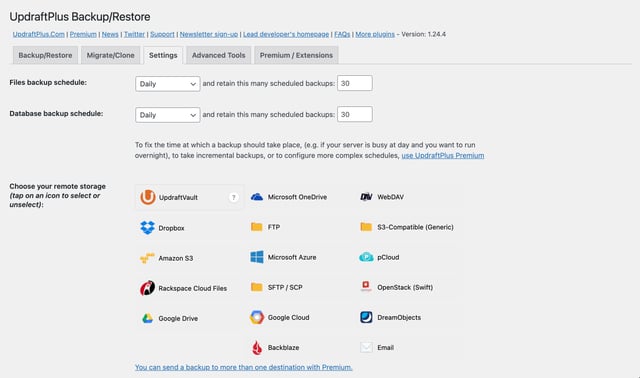
Task: Switch to the Backup/Restore tab
Action: coord(45,55)
